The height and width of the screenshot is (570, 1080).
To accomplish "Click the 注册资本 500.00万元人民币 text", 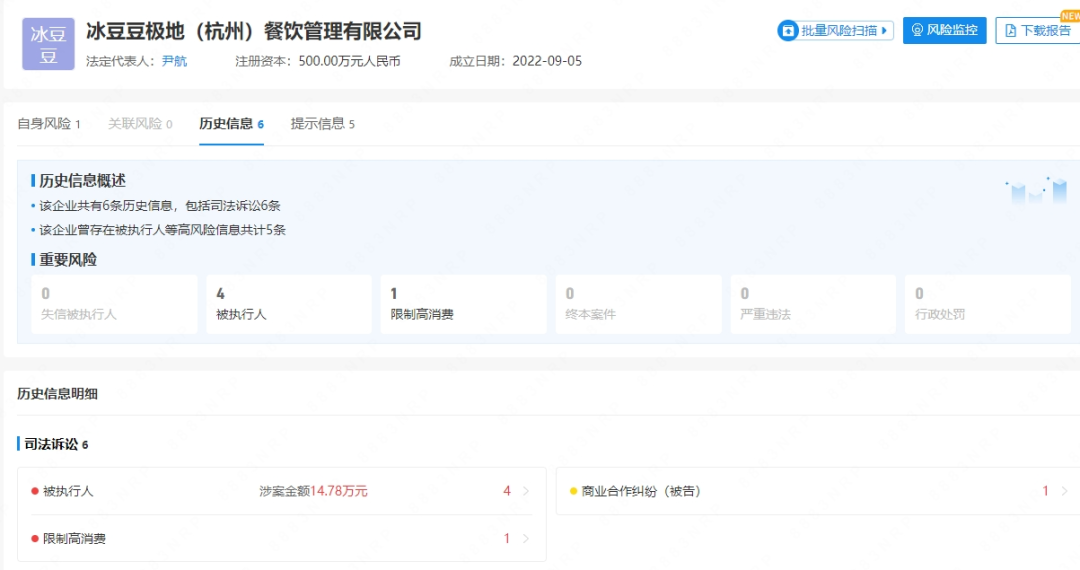I will (x=318, y=61).
